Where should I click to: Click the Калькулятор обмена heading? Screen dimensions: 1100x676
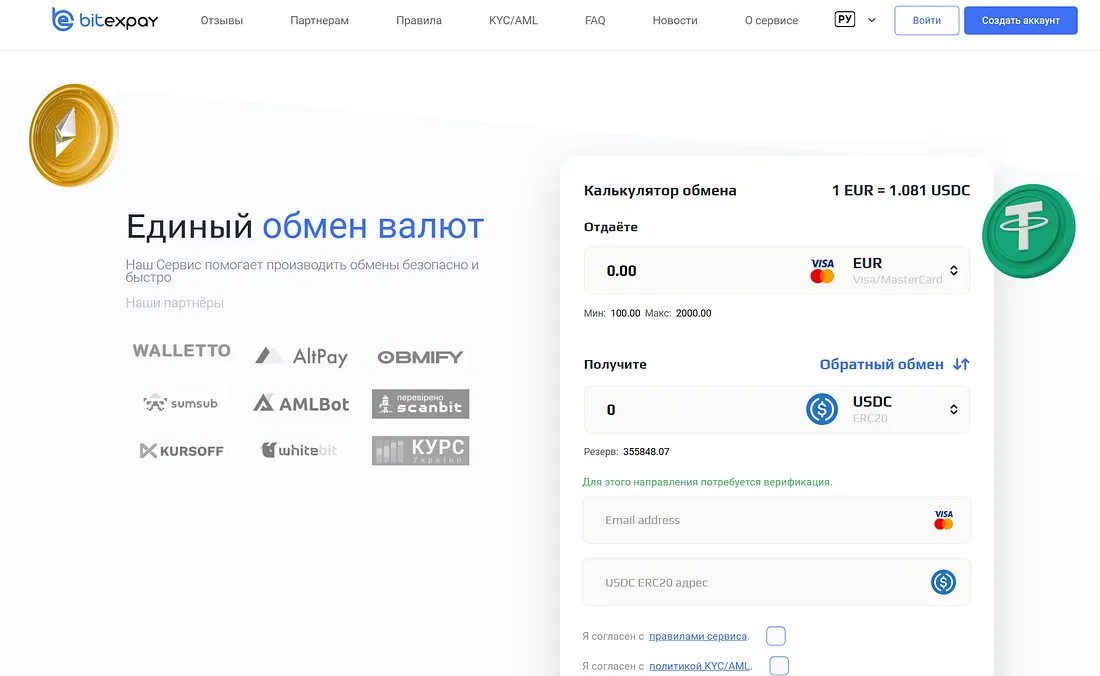pos(660,190)
